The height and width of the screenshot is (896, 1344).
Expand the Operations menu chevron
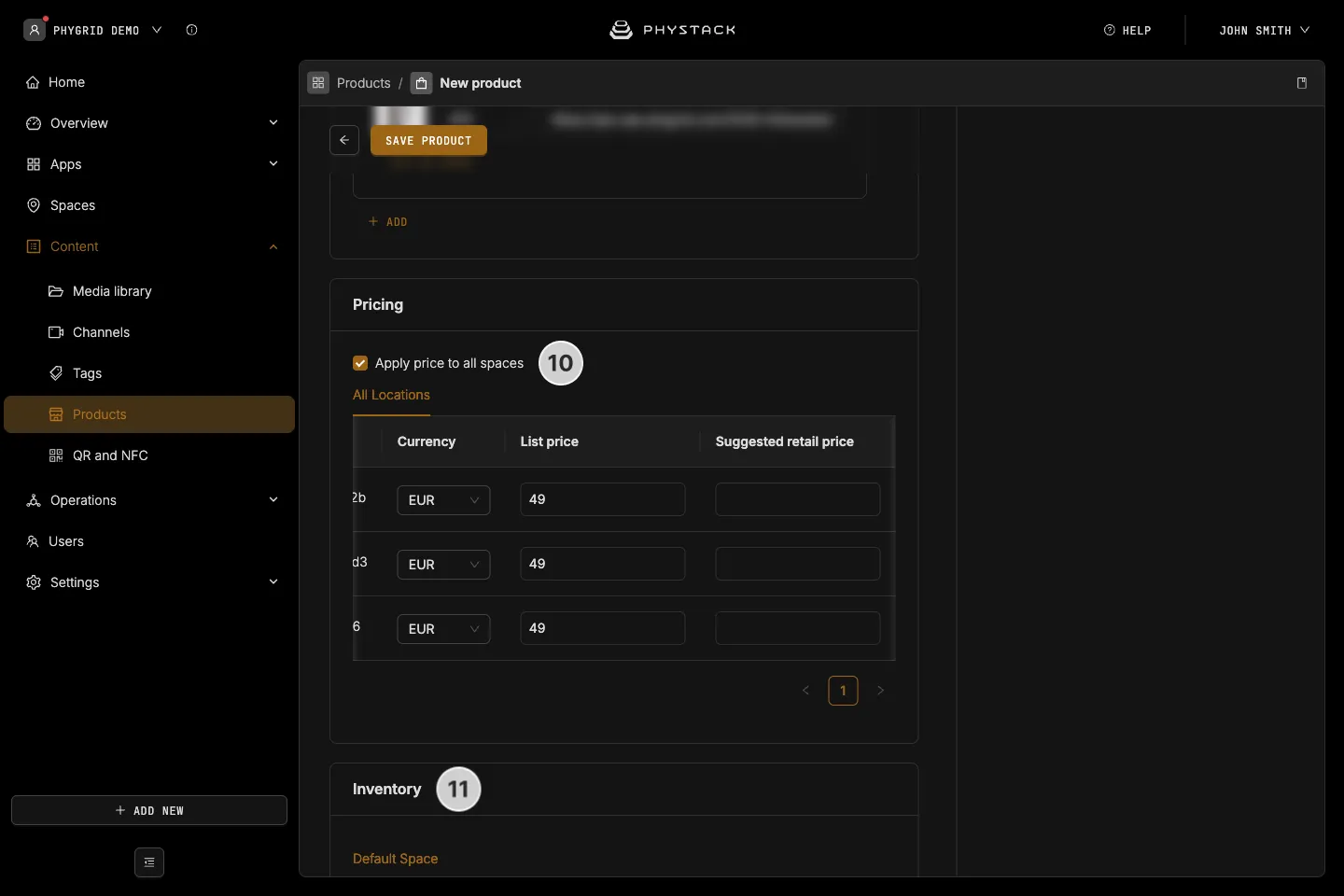point(273,500)
